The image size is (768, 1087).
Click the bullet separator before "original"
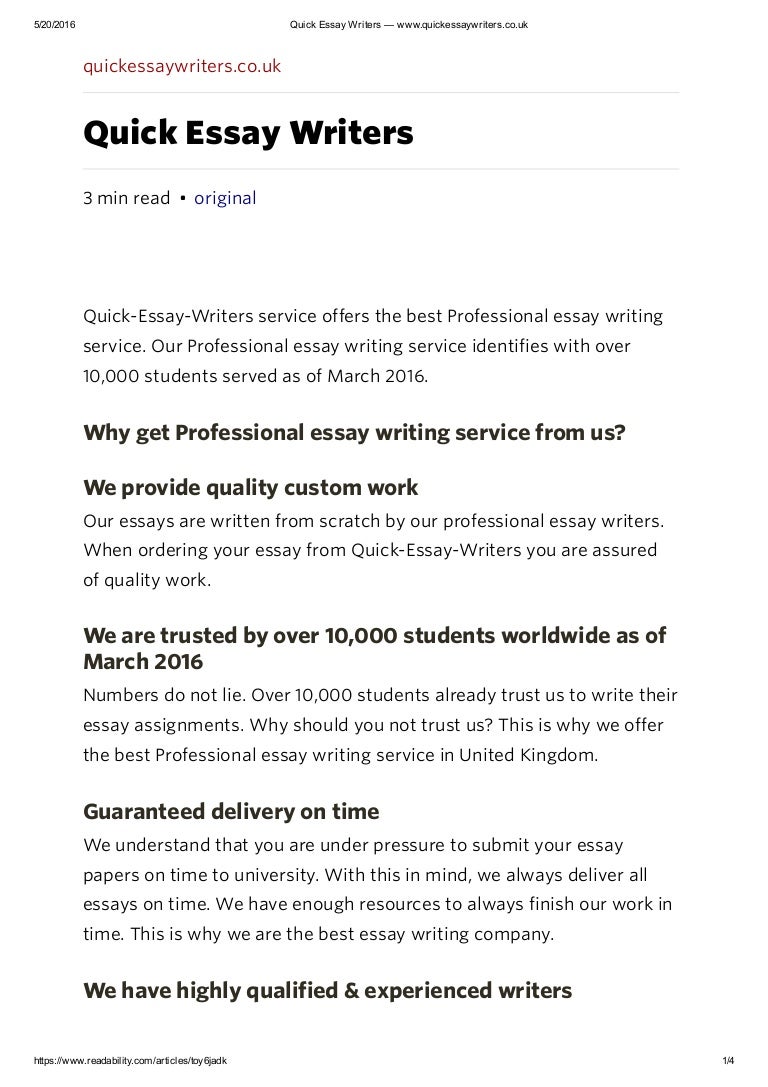click(183, 198)
